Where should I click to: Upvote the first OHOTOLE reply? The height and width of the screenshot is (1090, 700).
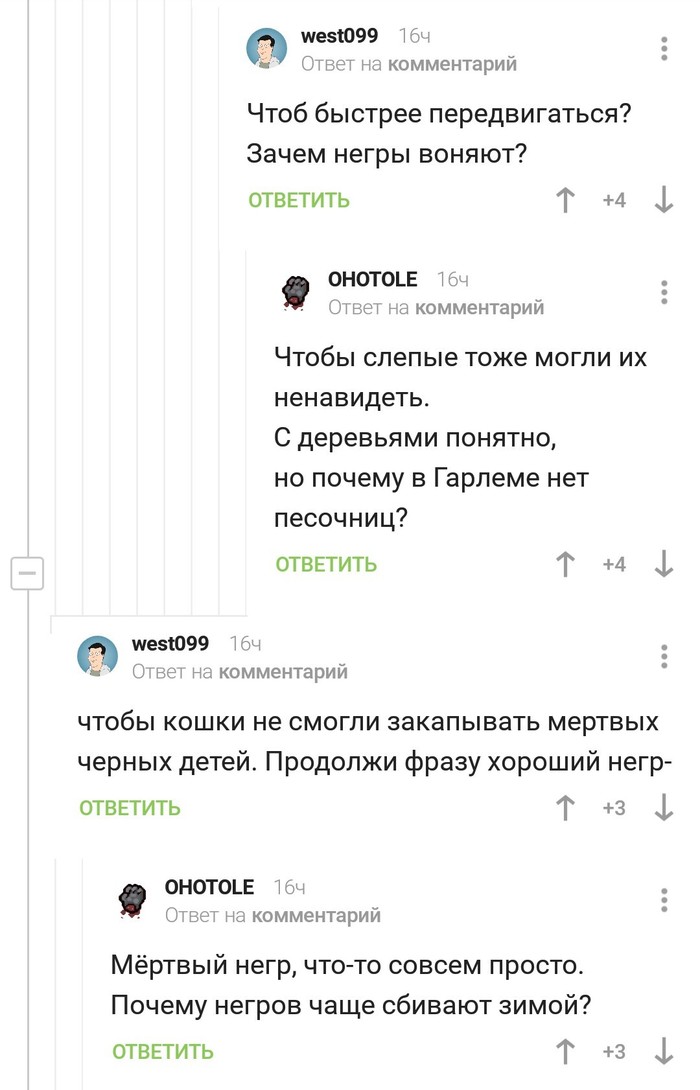point(566,565)
